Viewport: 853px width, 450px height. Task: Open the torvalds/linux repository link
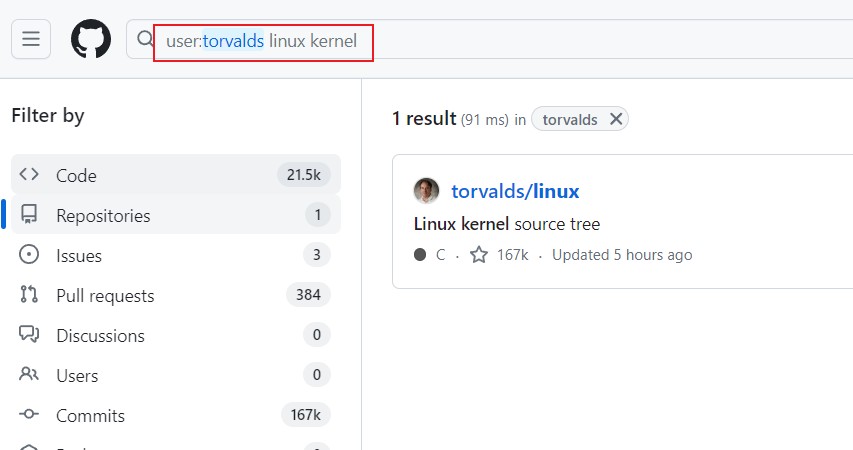point(515,191)
